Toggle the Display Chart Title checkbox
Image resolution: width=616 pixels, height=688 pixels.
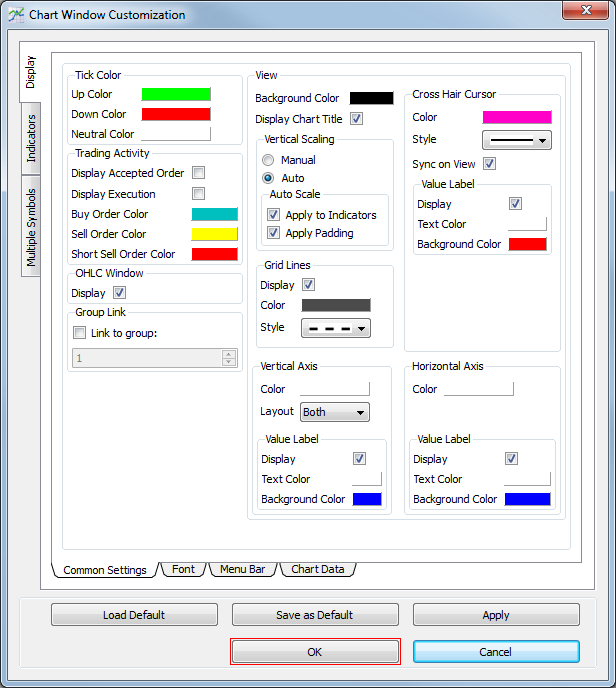(357, 118)
